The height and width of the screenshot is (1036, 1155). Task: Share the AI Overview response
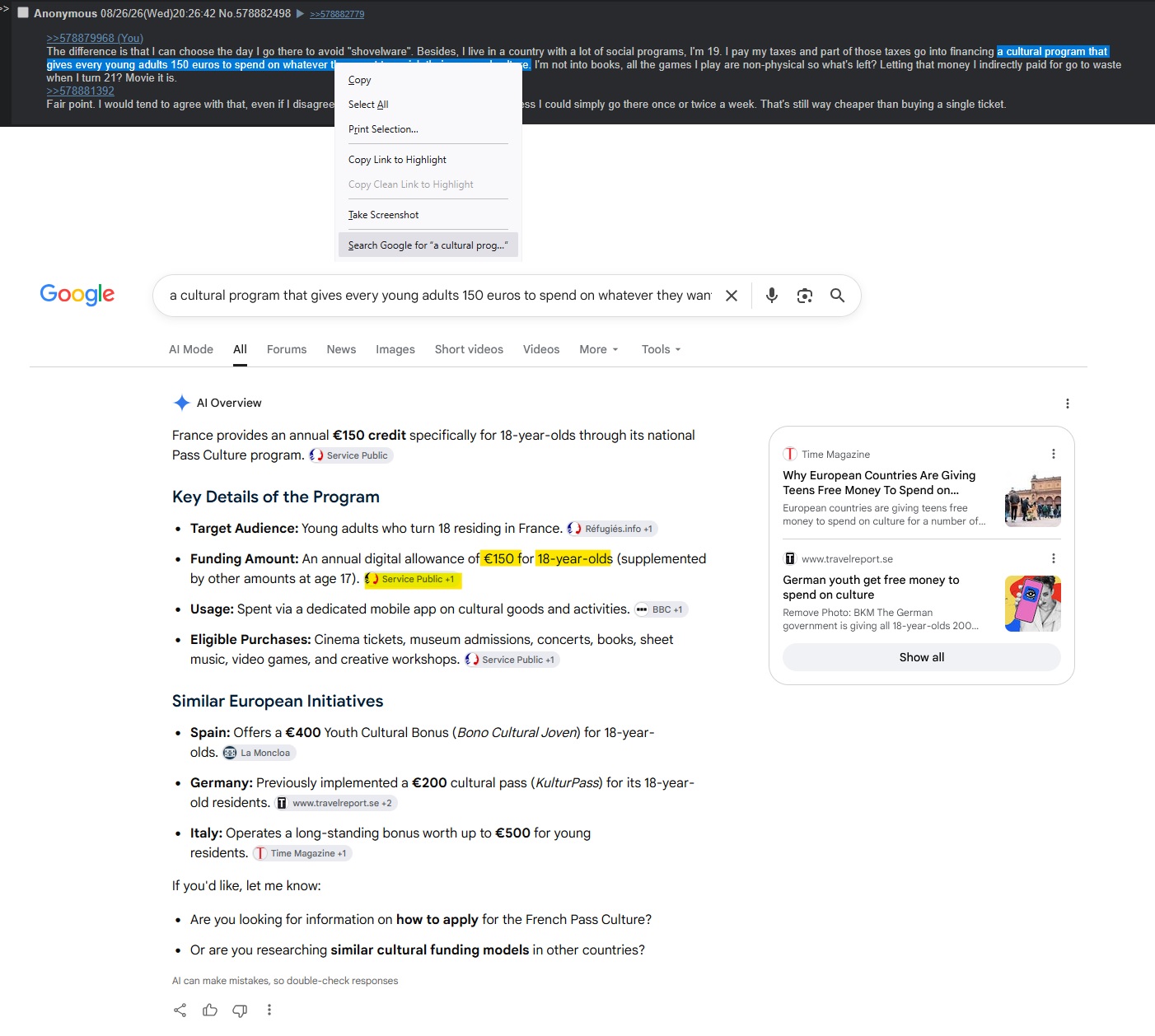tap(180, 1010)
